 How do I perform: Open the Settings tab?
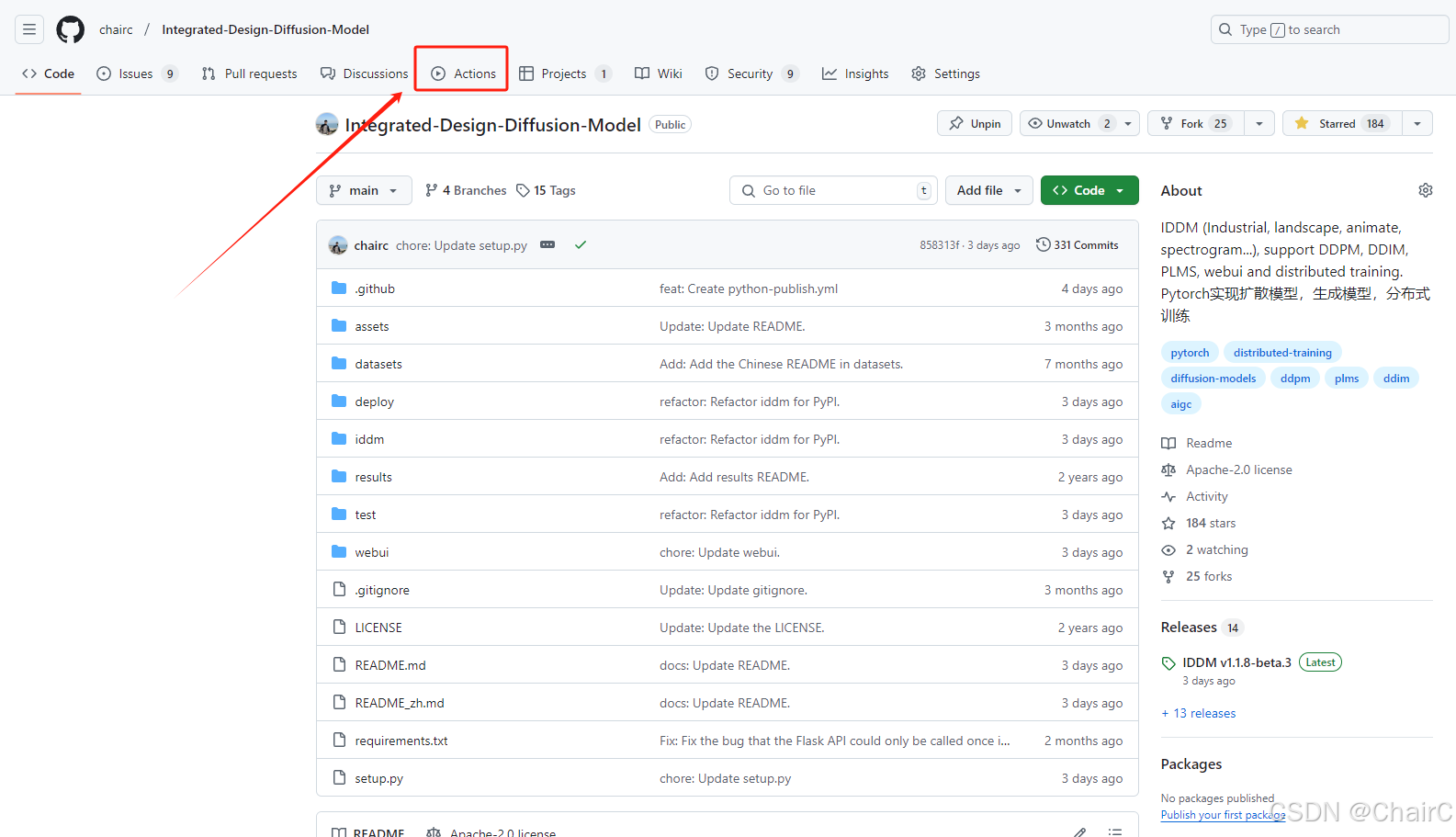[946, 74]
